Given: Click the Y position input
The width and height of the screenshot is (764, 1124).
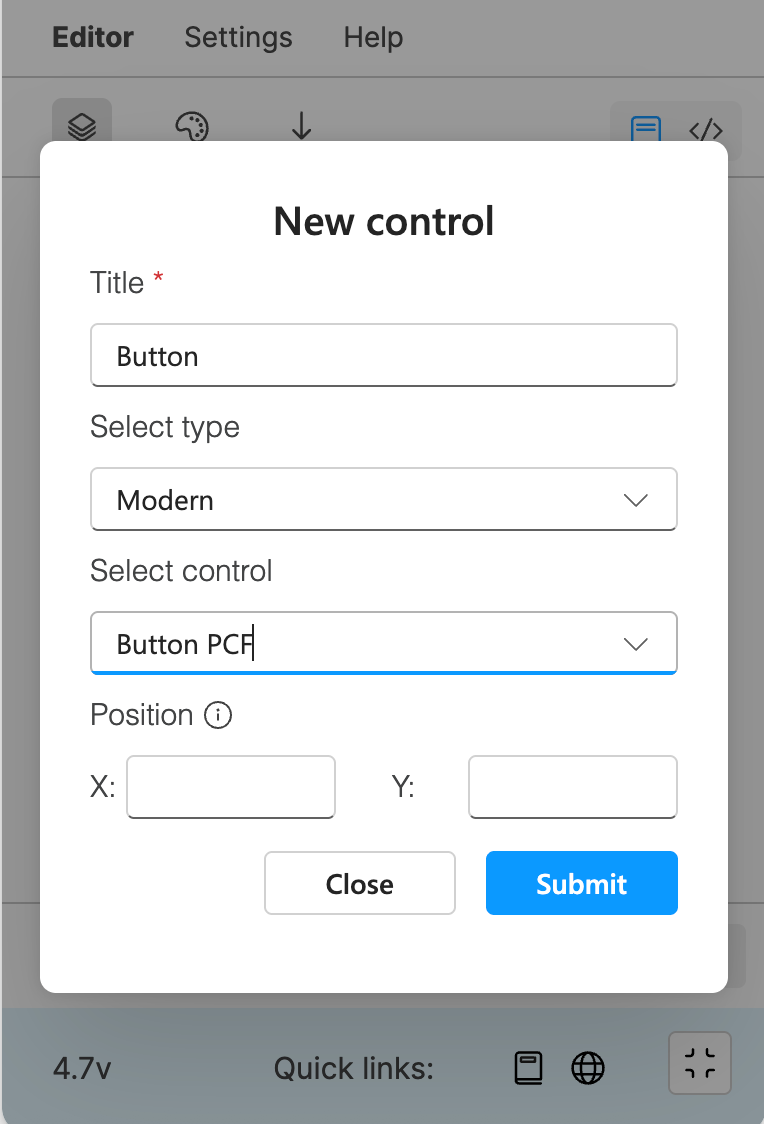Looking at the screenshot, I should (573, 787).
